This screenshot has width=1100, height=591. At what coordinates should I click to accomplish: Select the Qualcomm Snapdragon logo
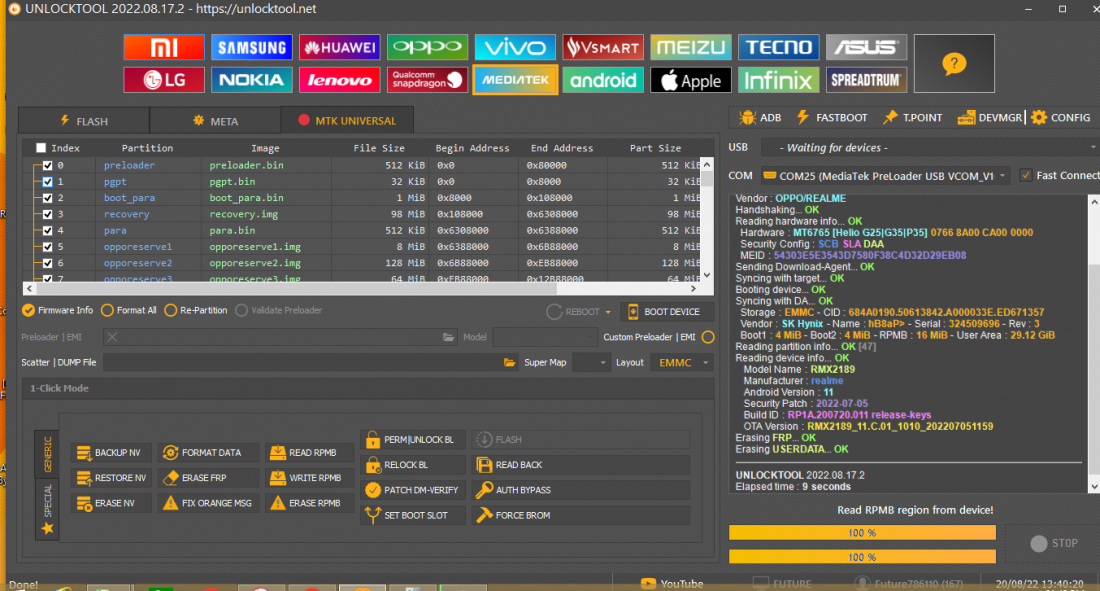coord(427,80)
